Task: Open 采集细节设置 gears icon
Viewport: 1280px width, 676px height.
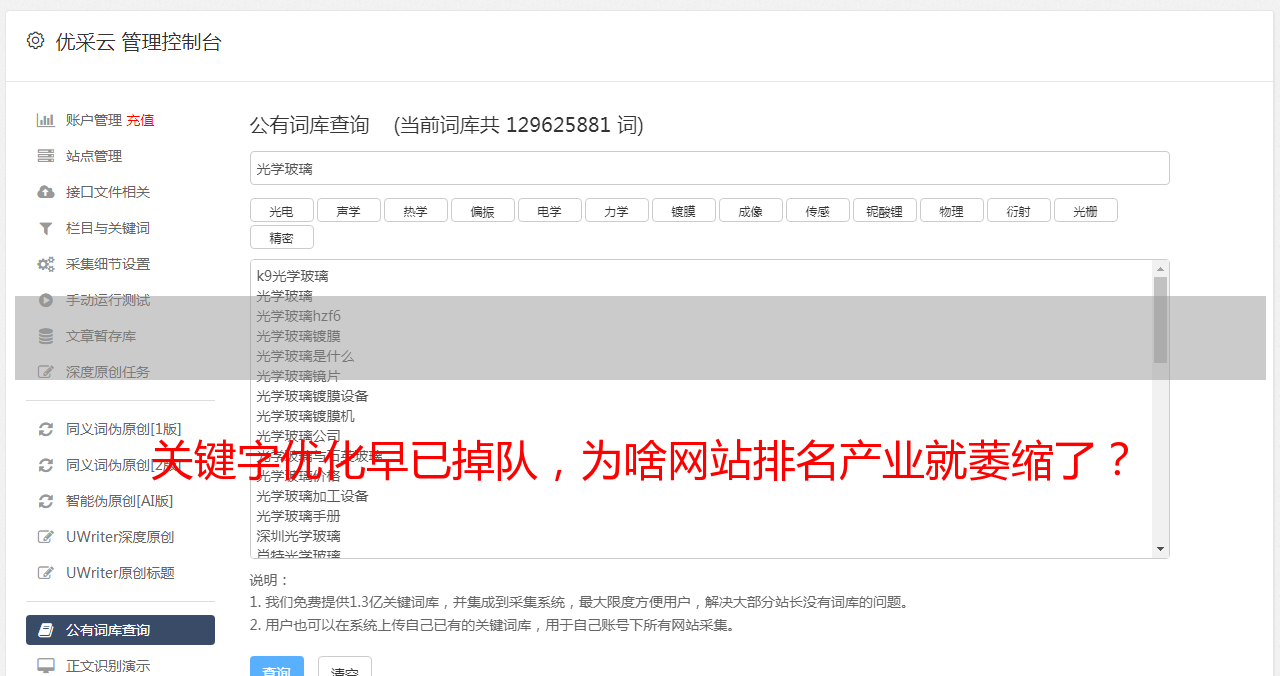Action: coord(46,264)
